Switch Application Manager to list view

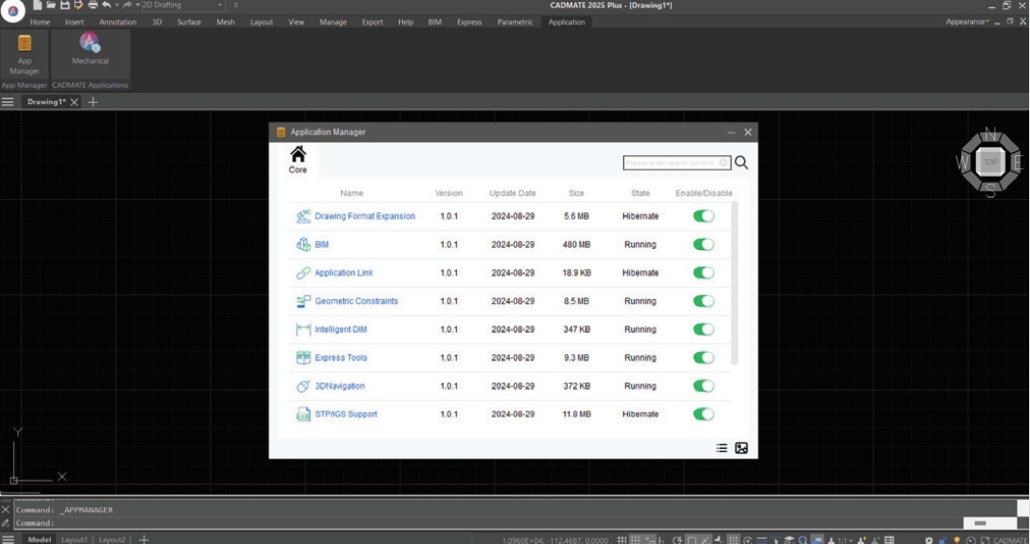[721, 448]
